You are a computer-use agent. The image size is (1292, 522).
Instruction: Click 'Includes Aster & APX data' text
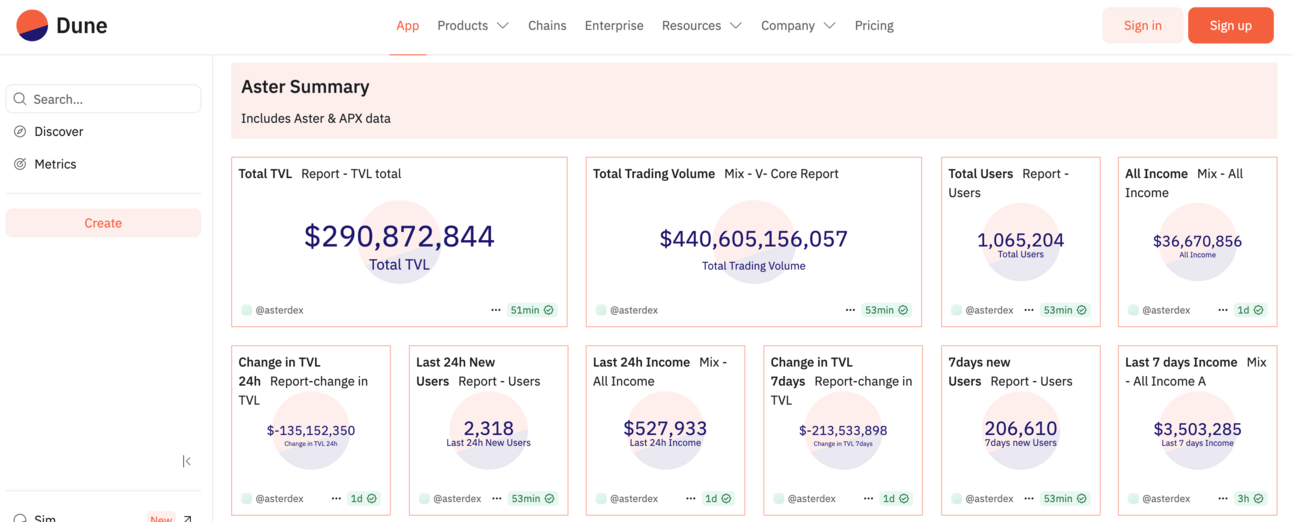coord(316,118)
